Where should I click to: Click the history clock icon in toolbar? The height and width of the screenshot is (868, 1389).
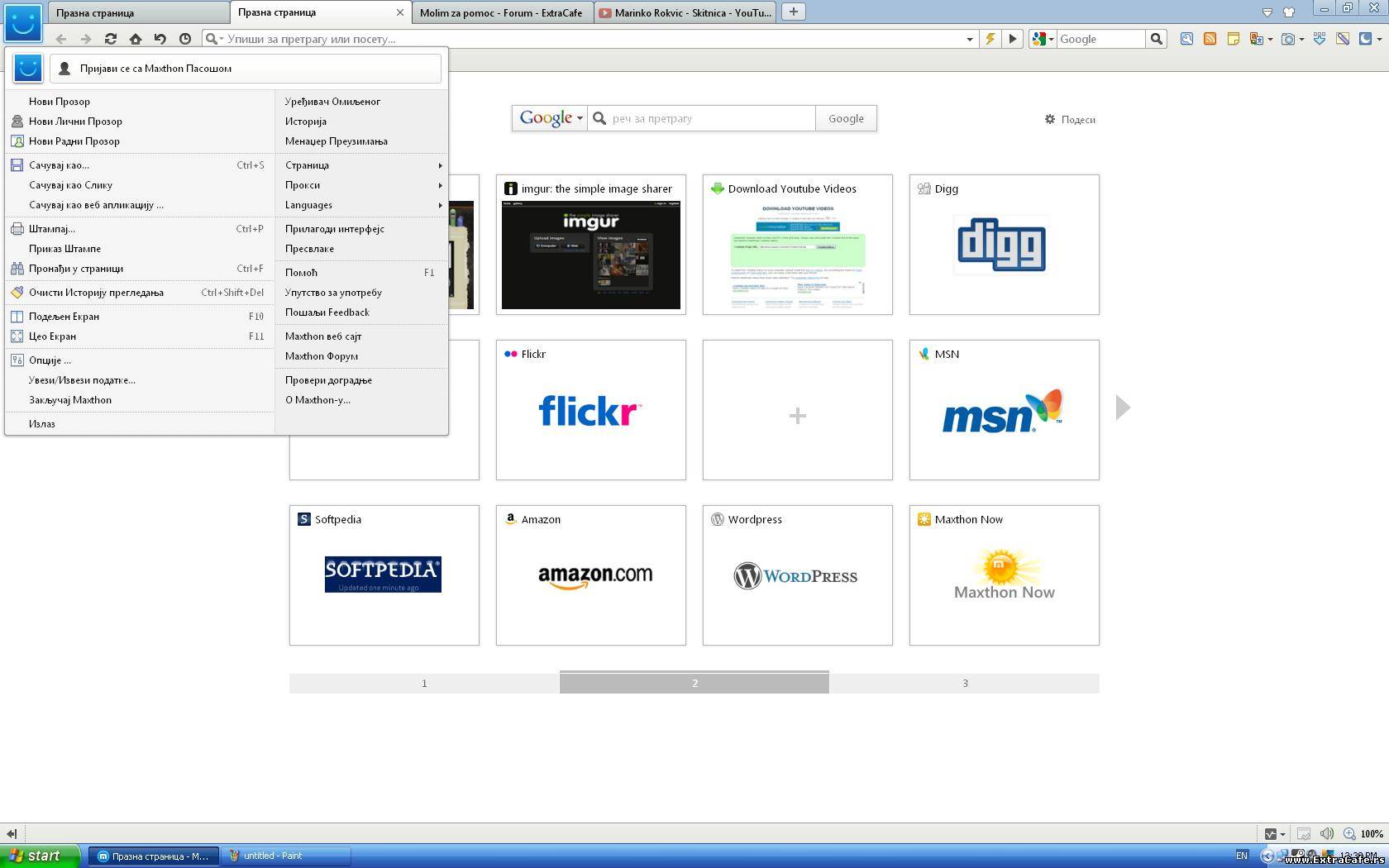point(185,39)
